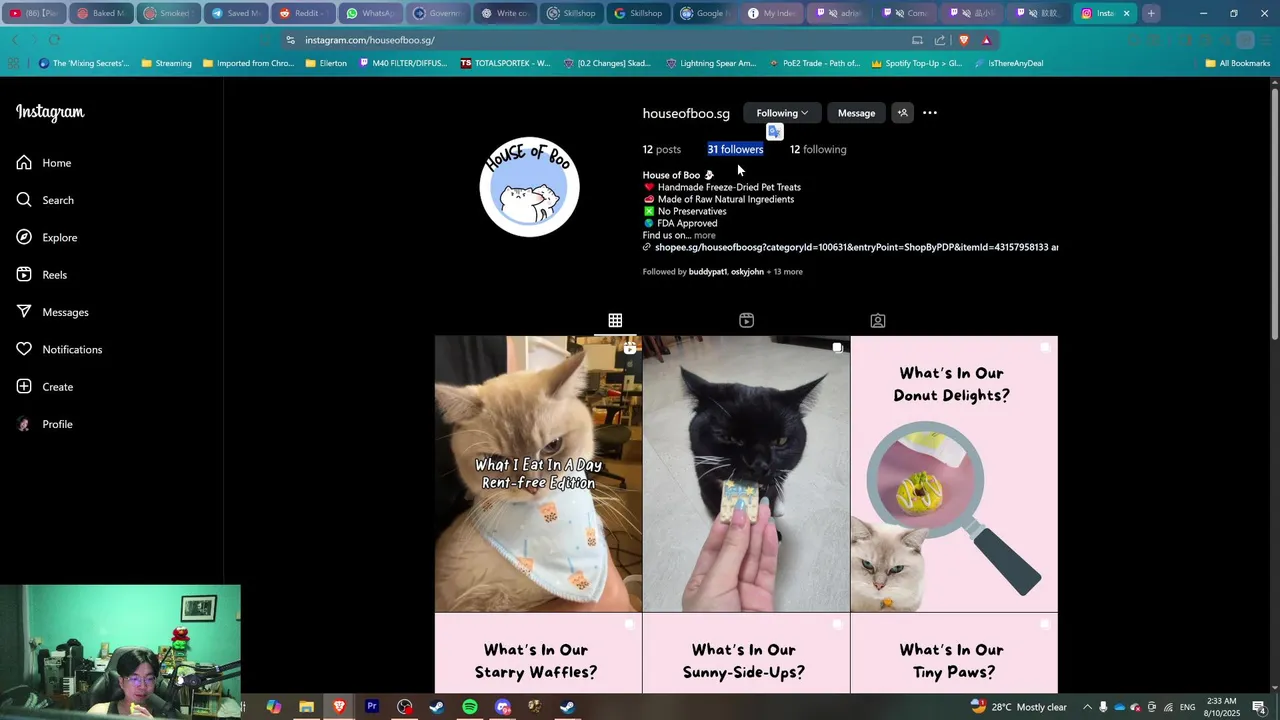Click the Instagram logo wordmark
The width and height of the screenshot is (1280, 720).
(50, 112)
